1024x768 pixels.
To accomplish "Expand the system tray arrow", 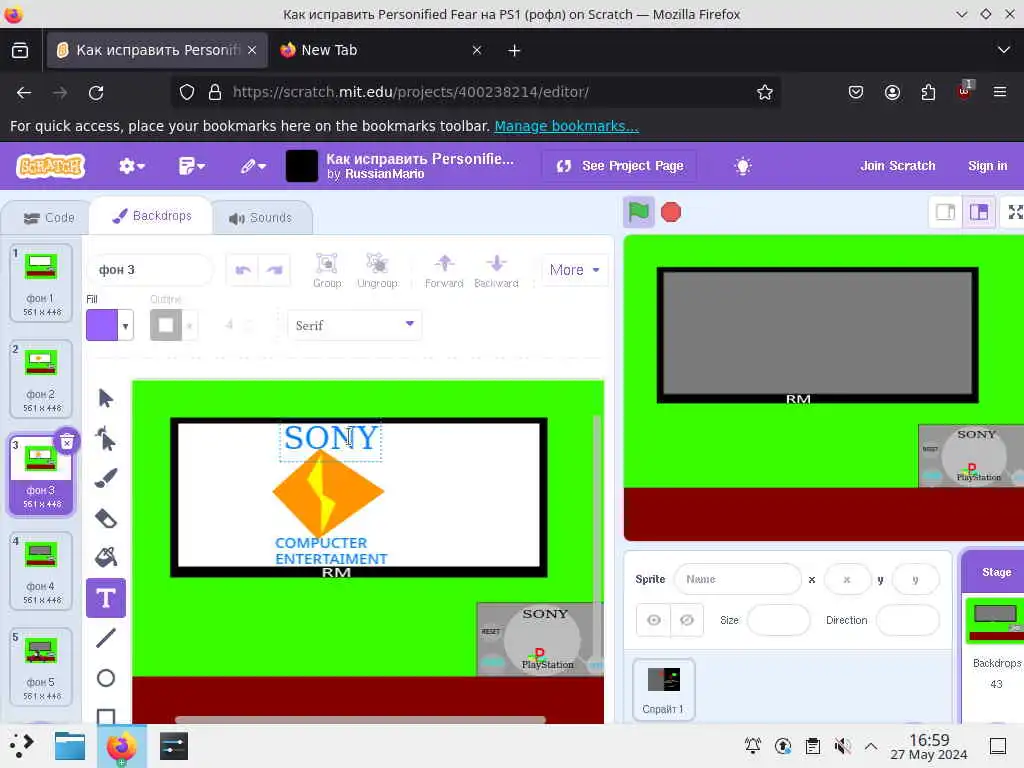I will (x=871, y=746).
